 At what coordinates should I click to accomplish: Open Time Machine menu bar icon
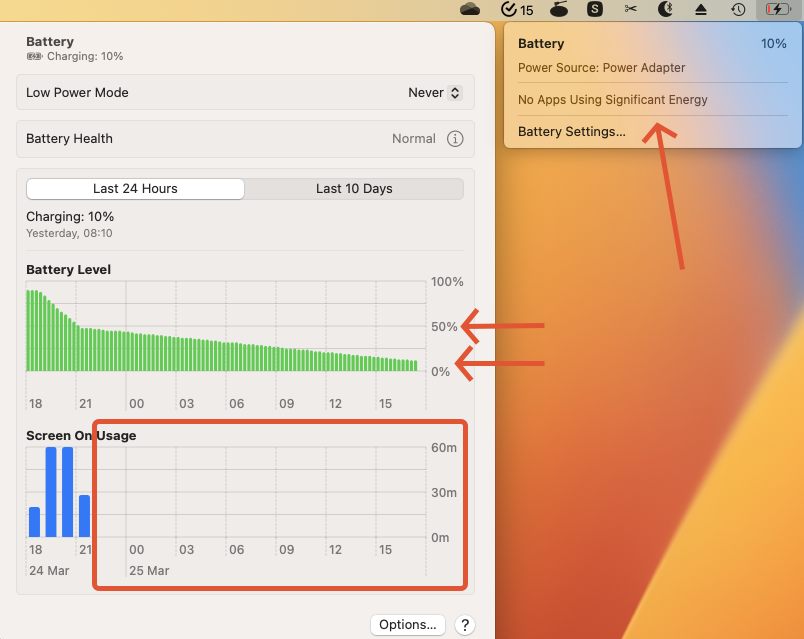pos(738,9)
